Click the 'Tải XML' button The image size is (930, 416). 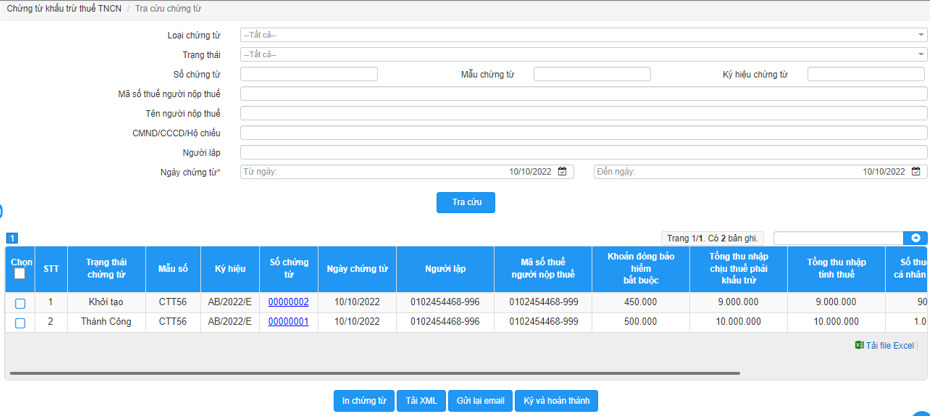(421, 401)
